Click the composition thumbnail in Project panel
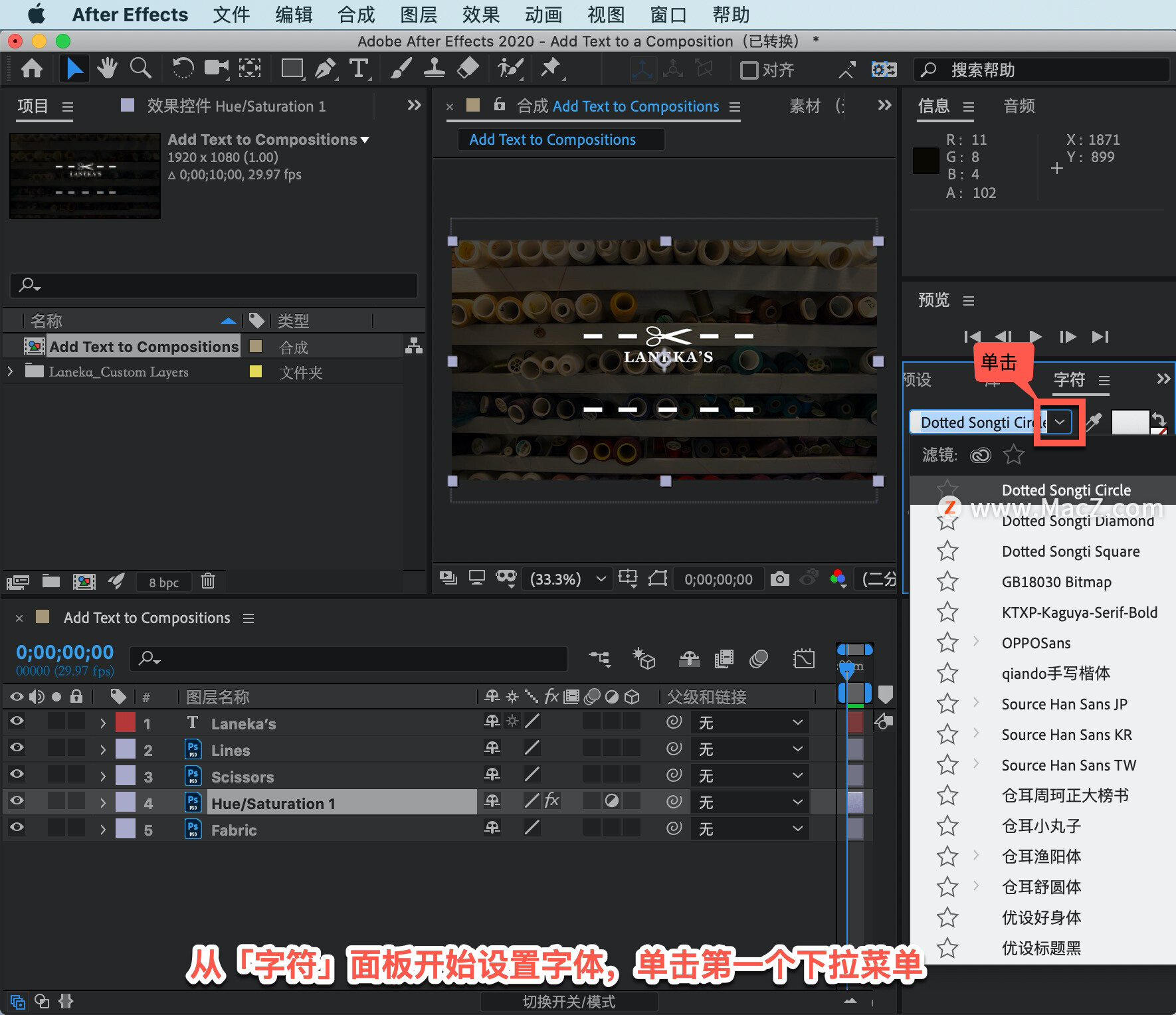 (x=85, y=175)
